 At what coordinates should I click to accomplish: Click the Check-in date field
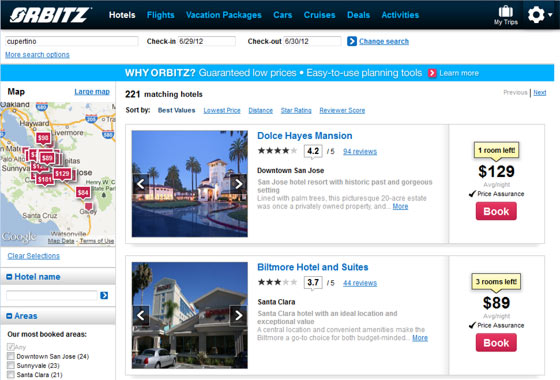pos(206,41)
